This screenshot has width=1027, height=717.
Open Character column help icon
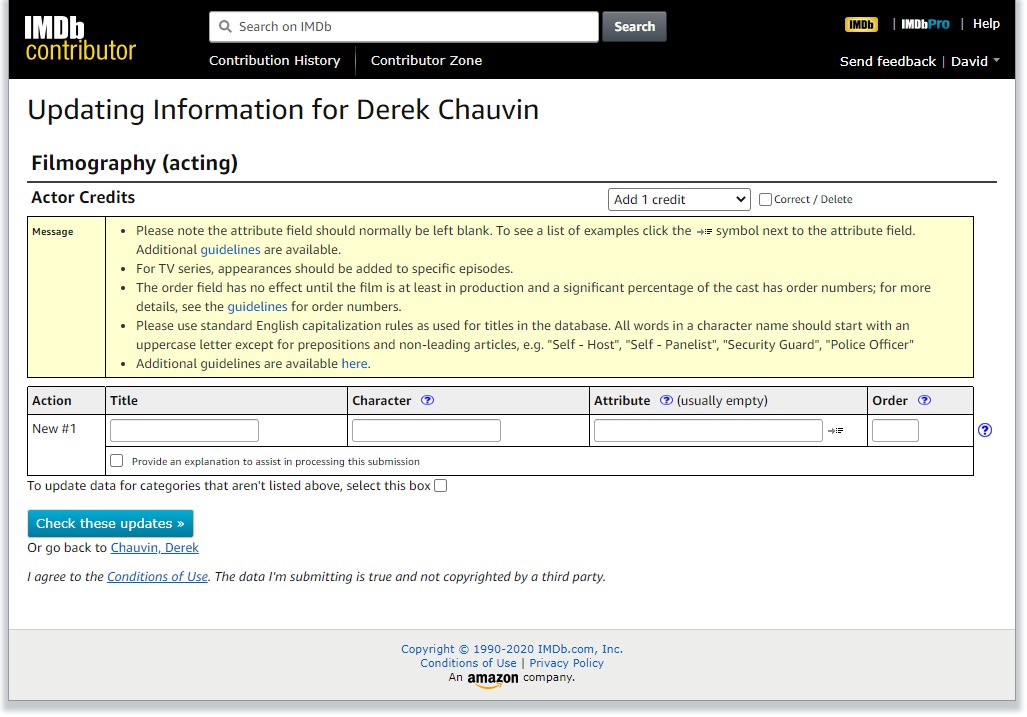click(427, 401)
